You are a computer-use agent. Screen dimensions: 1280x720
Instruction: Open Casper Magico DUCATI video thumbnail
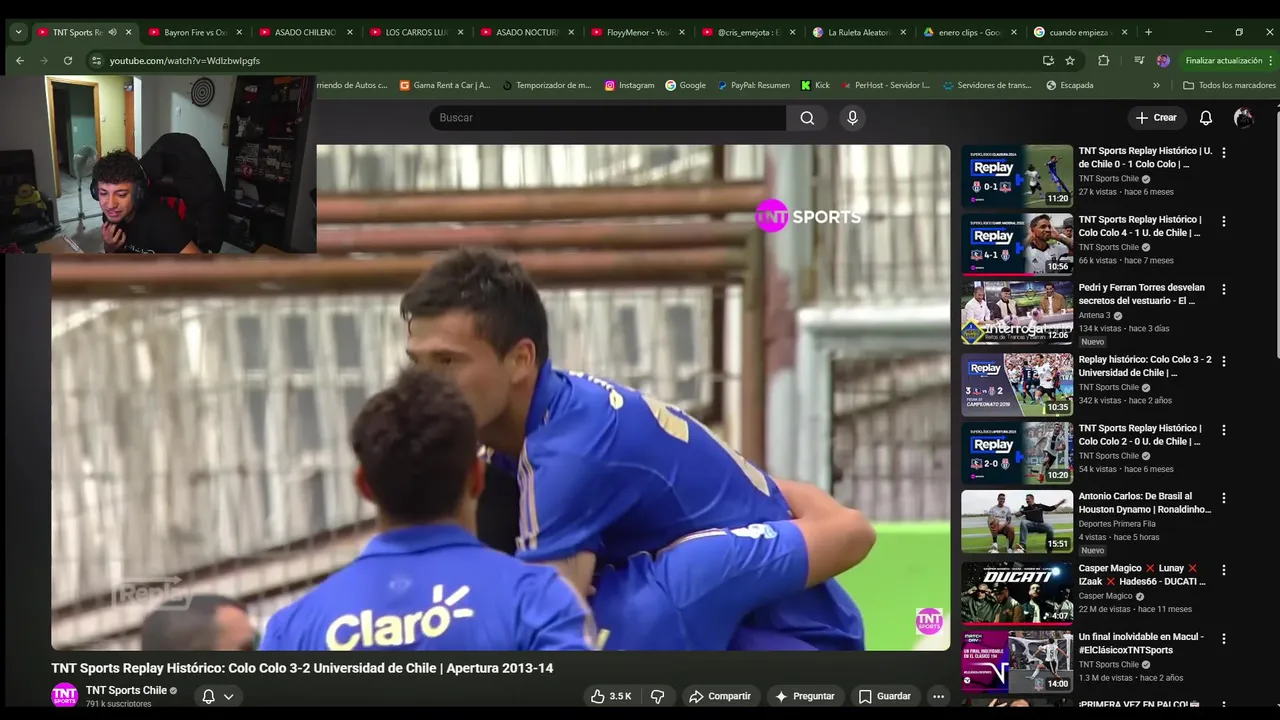1017,593
